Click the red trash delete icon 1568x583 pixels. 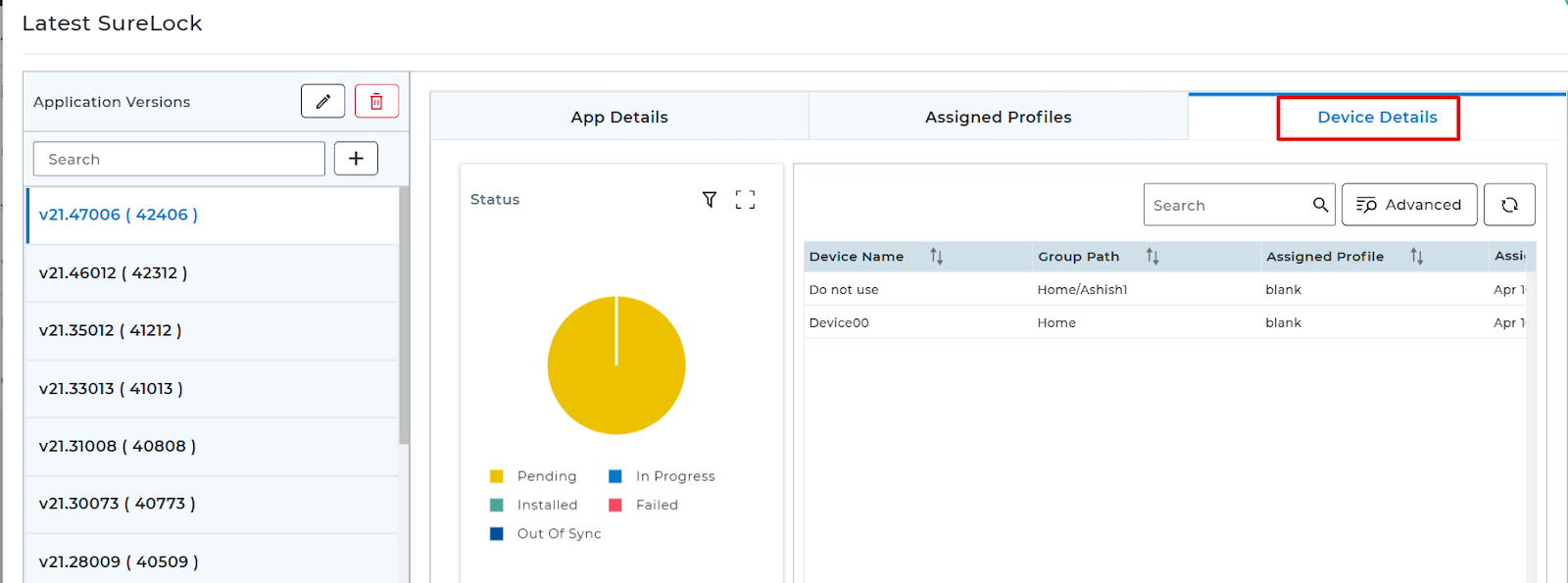point(376,101)
